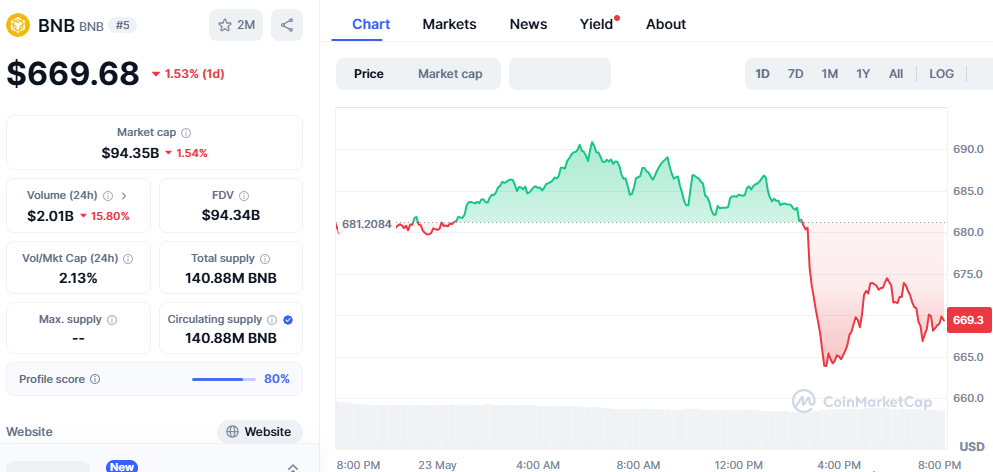Set chart range to All
The image size is (993, 472).
coord(895,74)
